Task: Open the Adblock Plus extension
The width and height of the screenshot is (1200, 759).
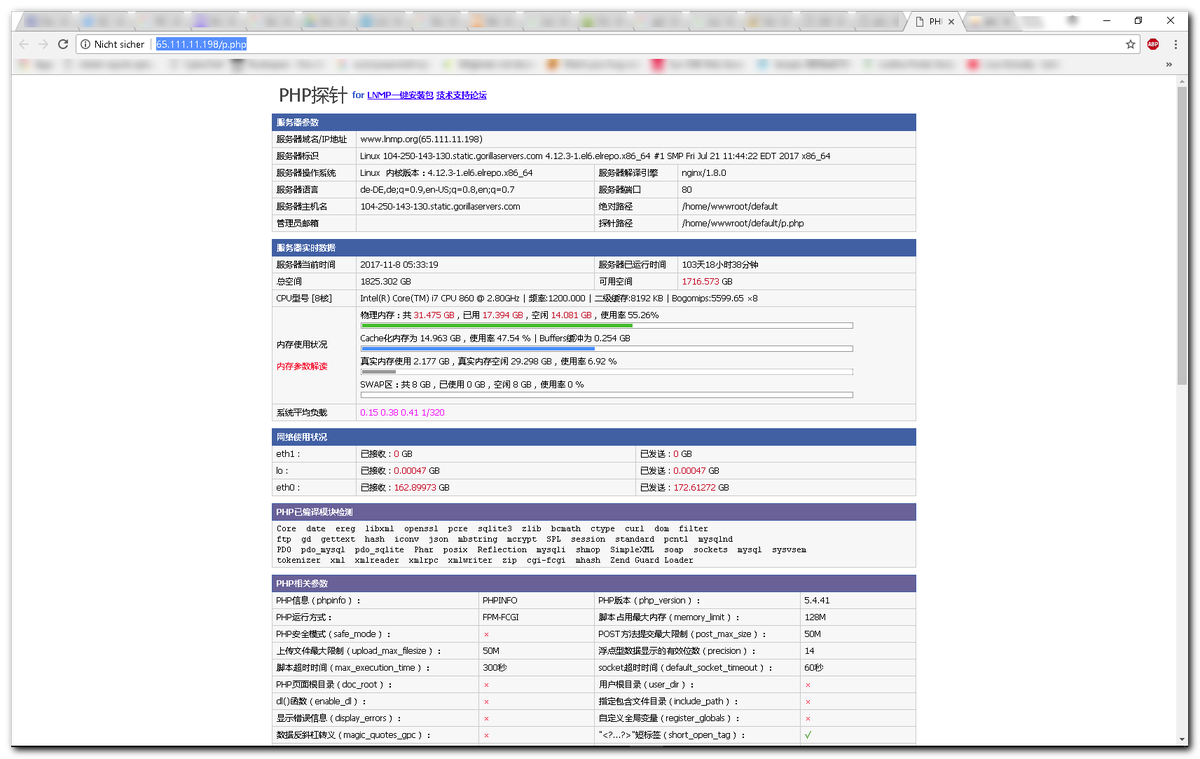Action: pos(1152,44)
